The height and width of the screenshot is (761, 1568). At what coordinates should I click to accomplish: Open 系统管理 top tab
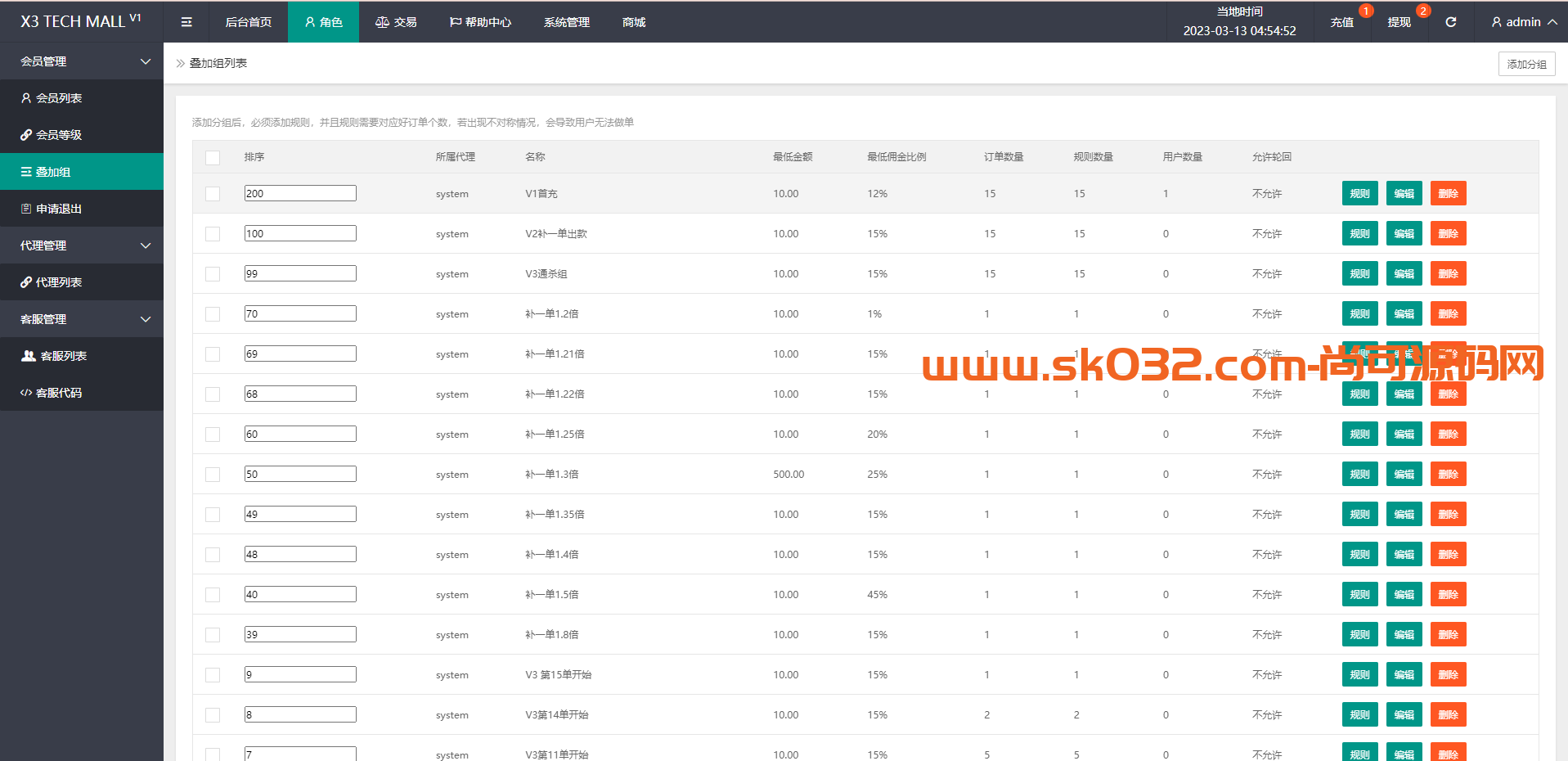[x=566, y=22]
